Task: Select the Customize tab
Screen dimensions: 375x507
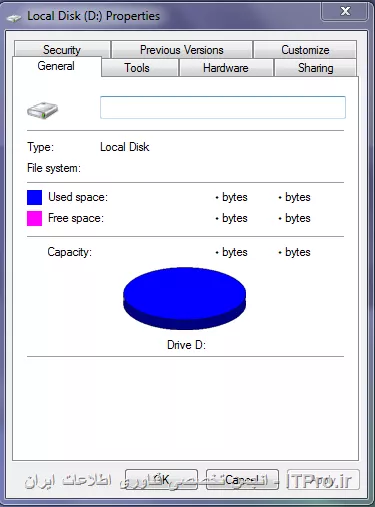Action: point(305,50)
